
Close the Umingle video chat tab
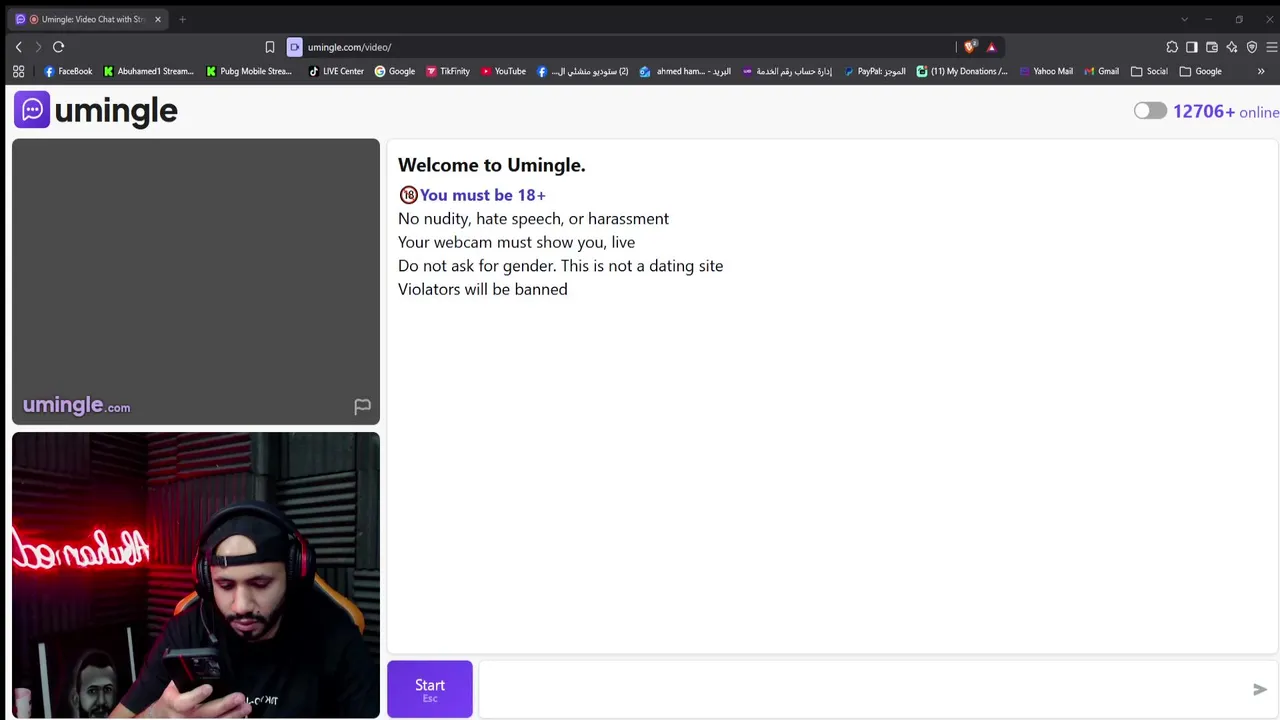[157, 19]
